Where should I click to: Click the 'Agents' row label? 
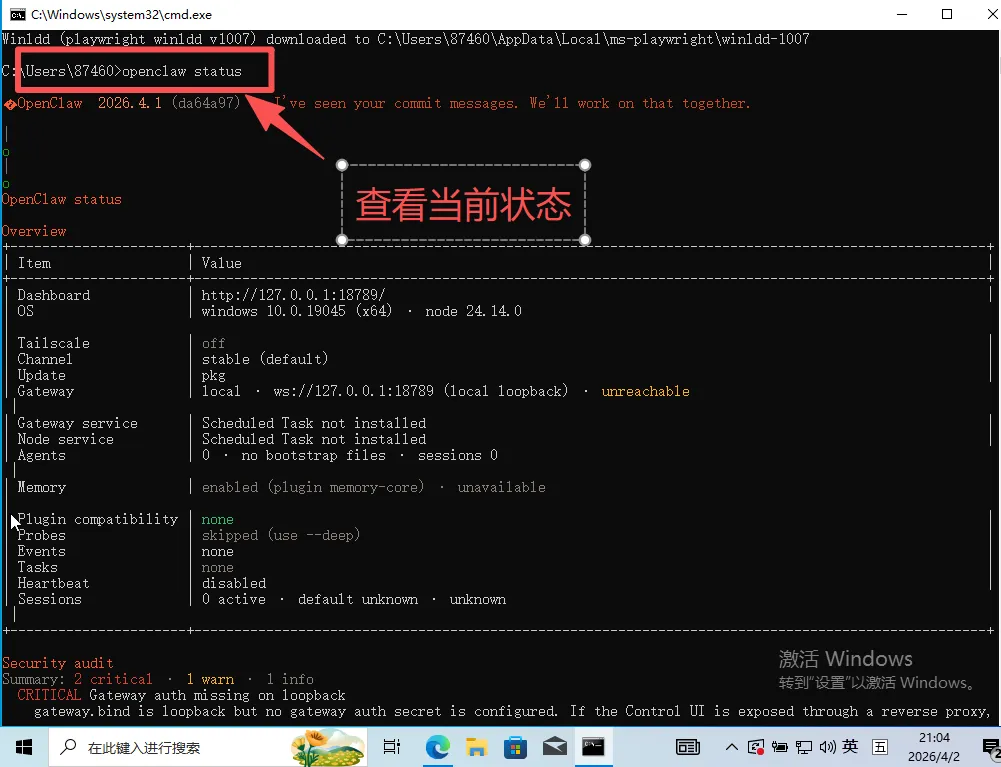pos(41,455)
